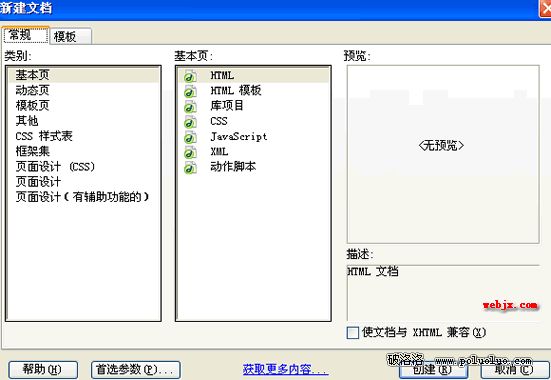Click the JavaScript file icon
Image resolution: width=551 pixels, height=380 pixels.
190,137
